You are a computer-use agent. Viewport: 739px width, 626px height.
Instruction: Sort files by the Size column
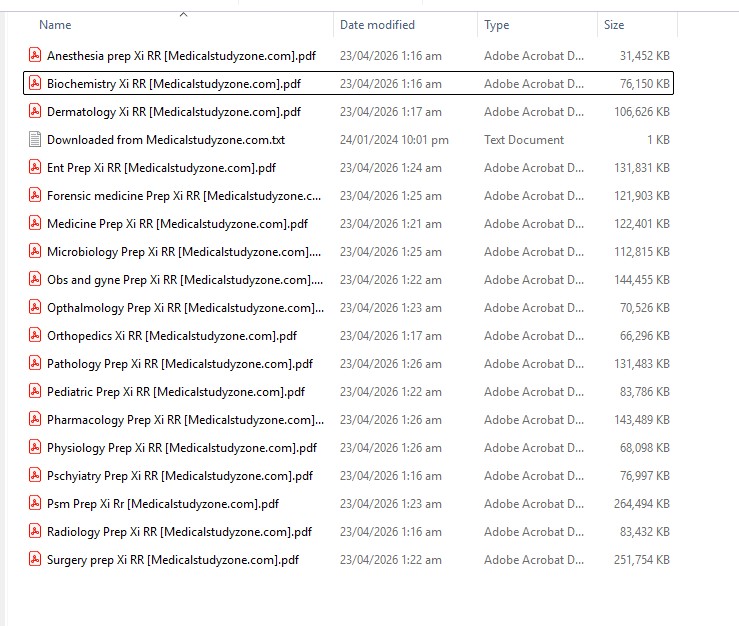pos(614,25)
